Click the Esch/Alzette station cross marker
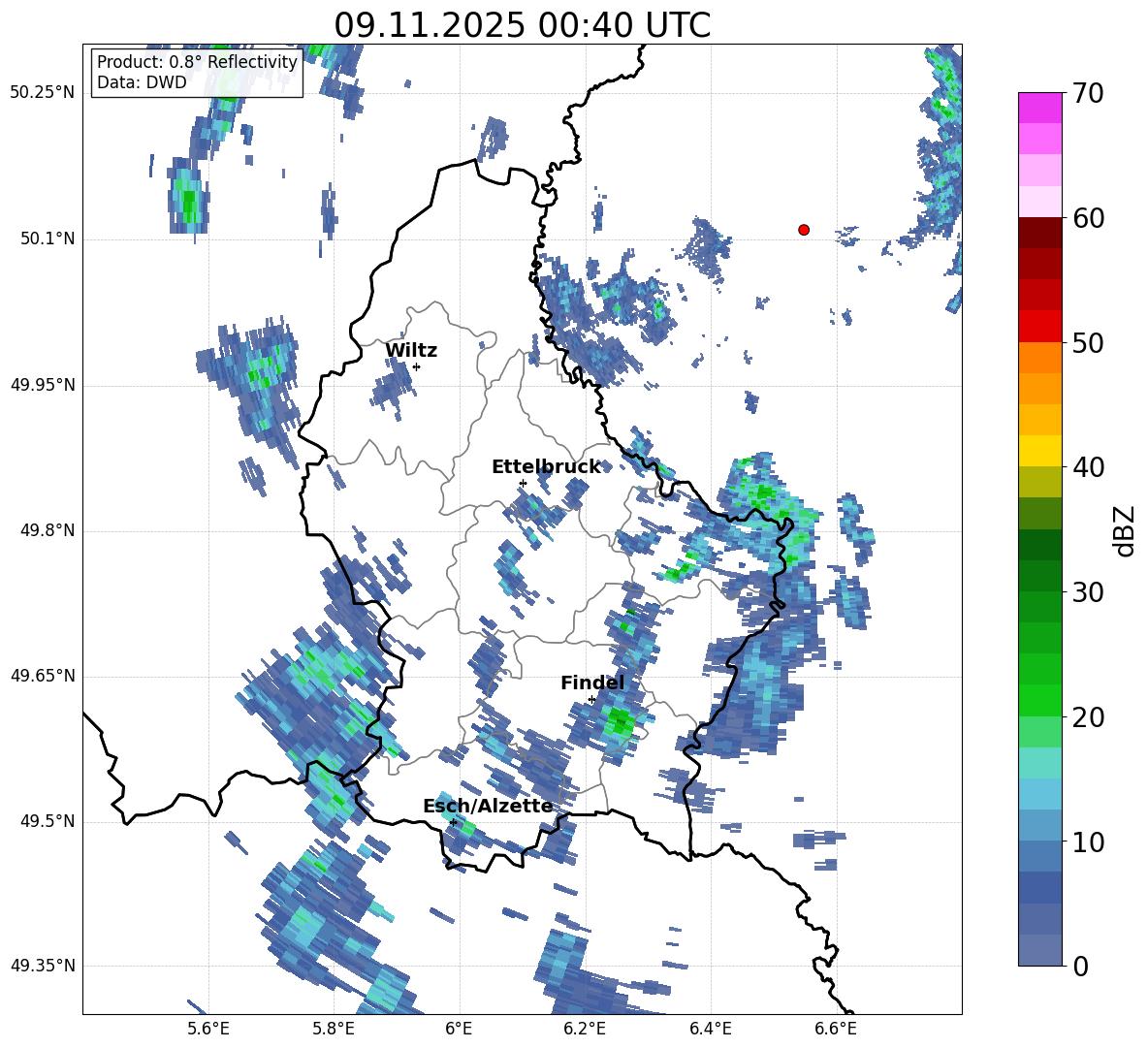This screenshot has height=1048, width=1148. pyautogui.click(x=453, y=822)
